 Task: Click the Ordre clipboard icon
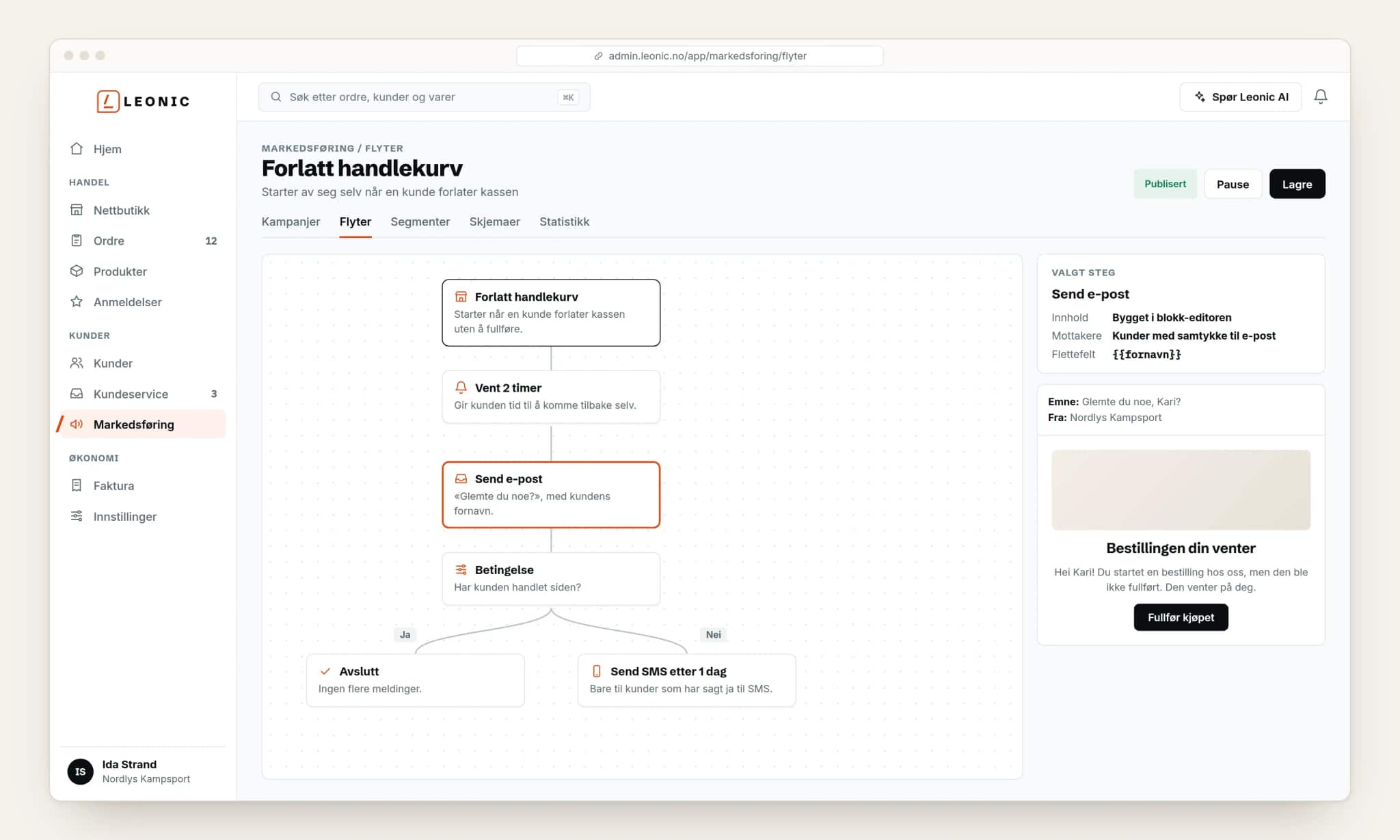(77, 241)
